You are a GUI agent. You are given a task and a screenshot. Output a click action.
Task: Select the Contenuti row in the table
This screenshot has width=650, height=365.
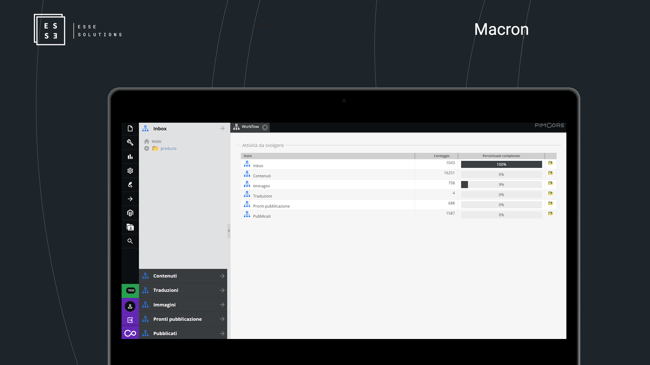point(399,175)
